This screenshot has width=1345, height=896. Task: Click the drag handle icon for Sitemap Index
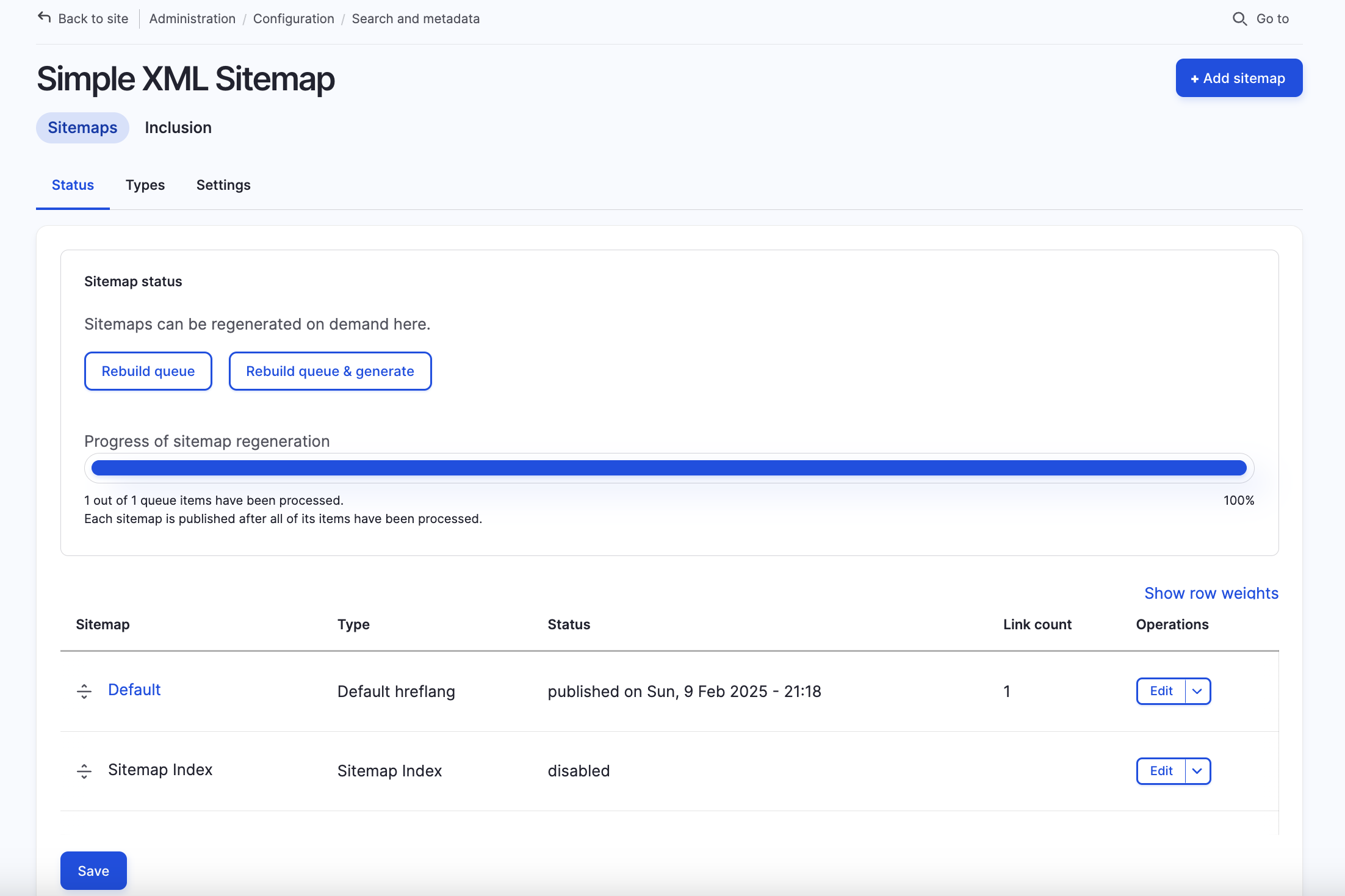click(85, 770)
